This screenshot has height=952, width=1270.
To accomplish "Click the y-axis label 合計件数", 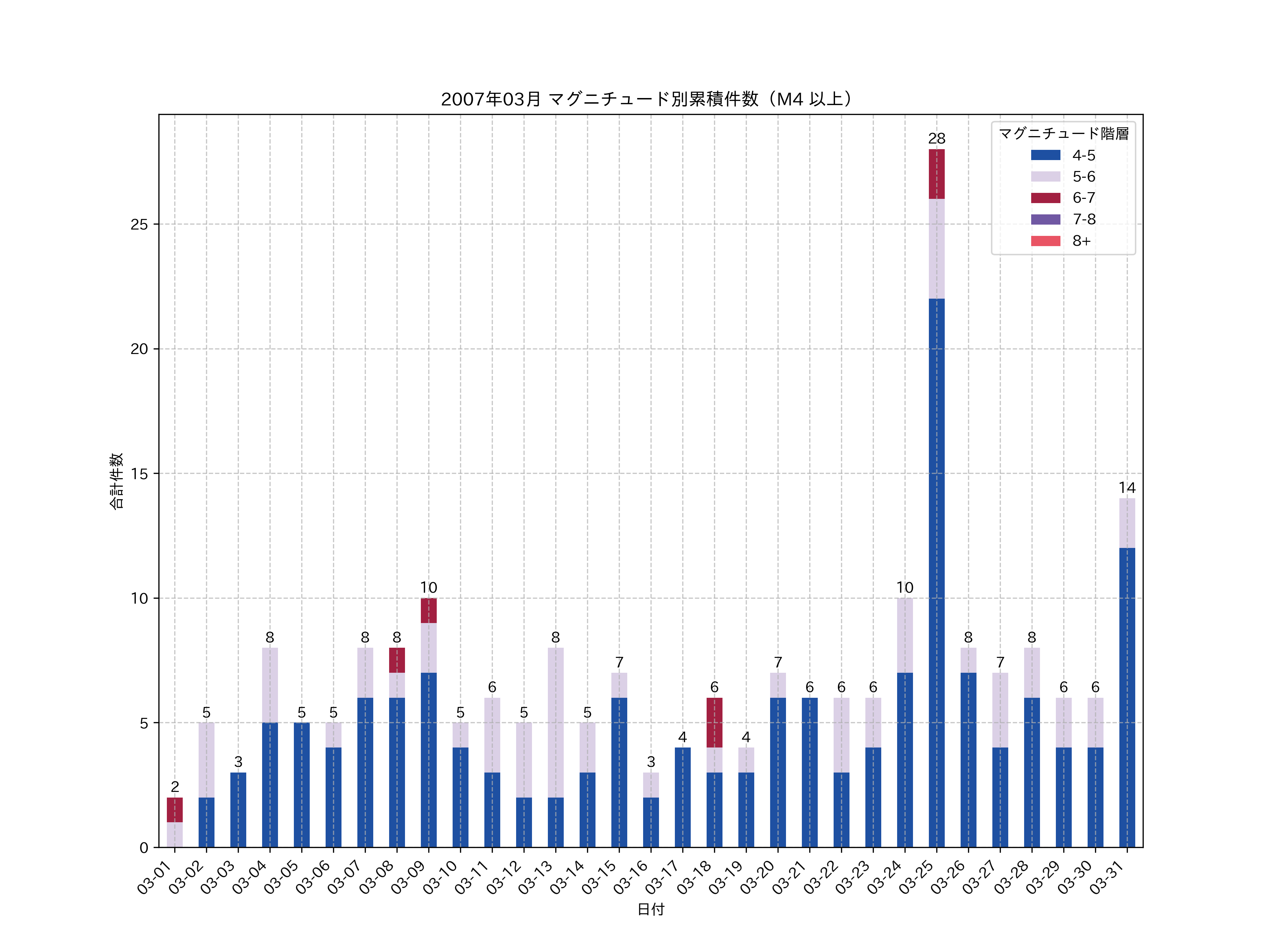I will point(116,481).
